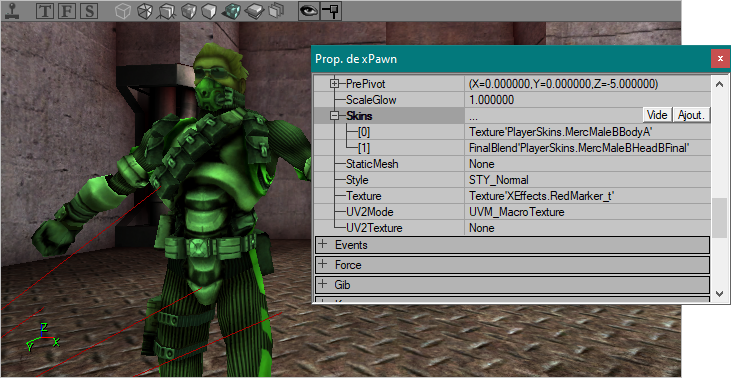Expand the Gib category
731x378 pixels.
coord(323,284)
